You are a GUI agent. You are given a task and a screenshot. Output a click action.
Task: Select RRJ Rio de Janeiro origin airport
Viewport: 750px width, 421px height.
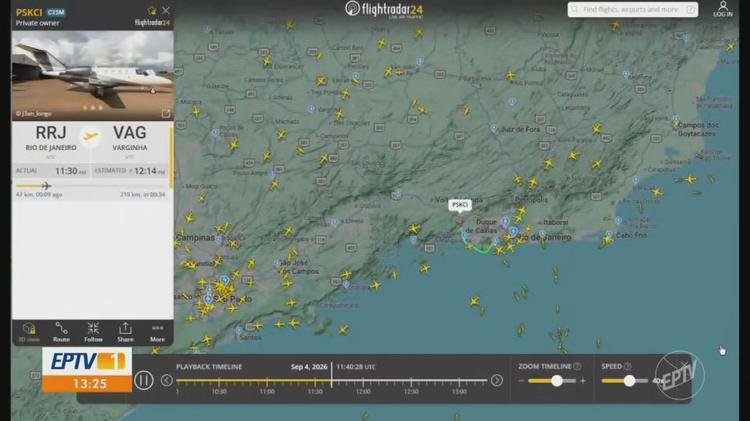51,137
